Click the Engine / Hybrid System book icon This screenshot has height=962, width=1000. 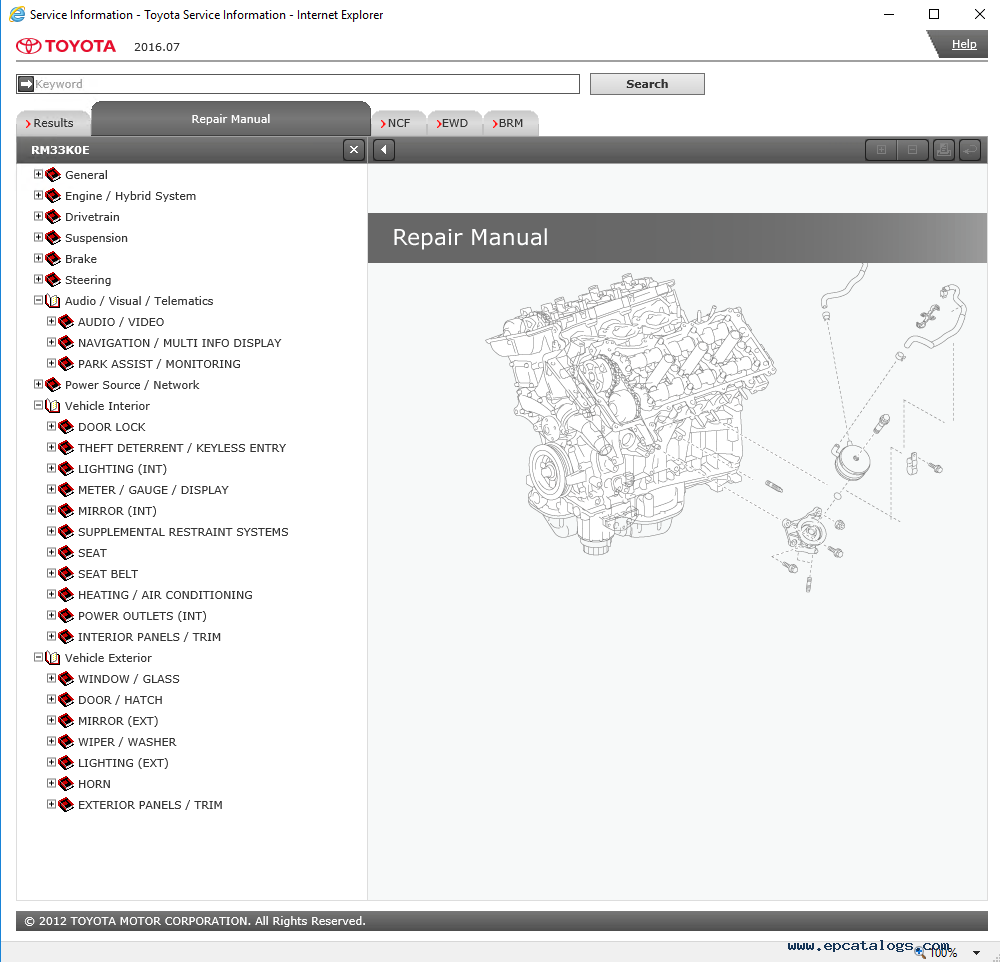[53, 196]
